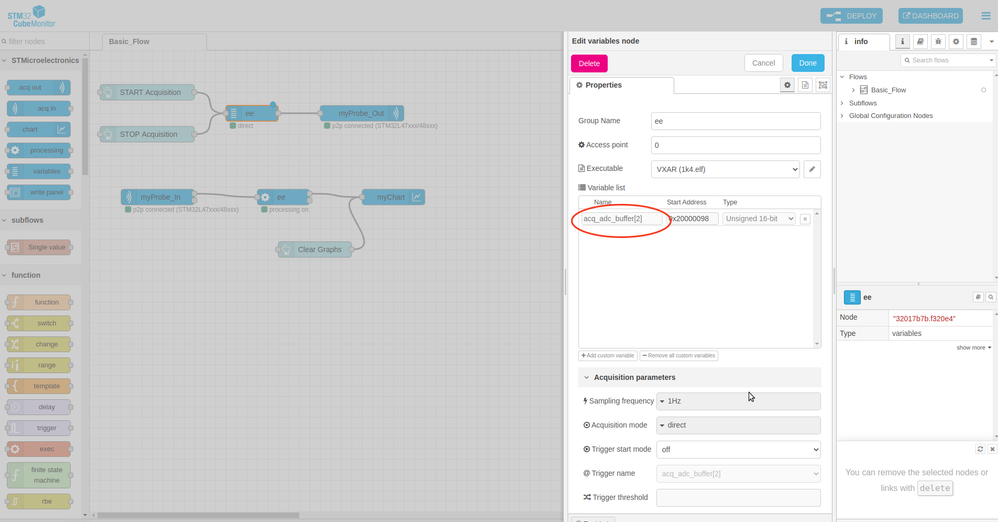Screen dimensions: 998x522
Task: Open the hamburger main menu
Action: tap(985, 16)
